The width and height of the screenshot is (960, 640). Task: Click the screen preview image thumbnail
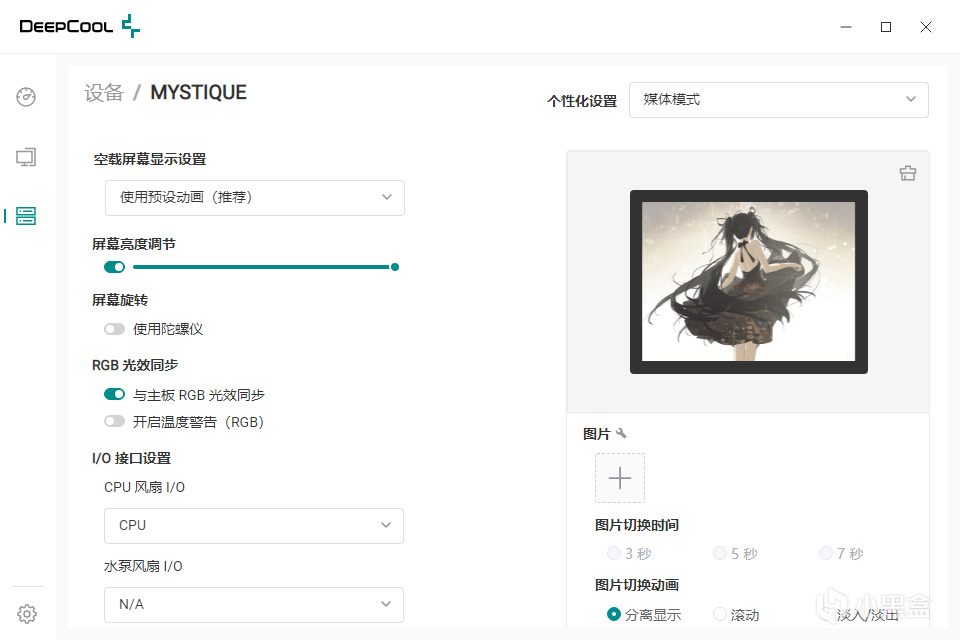pos(749,282)
